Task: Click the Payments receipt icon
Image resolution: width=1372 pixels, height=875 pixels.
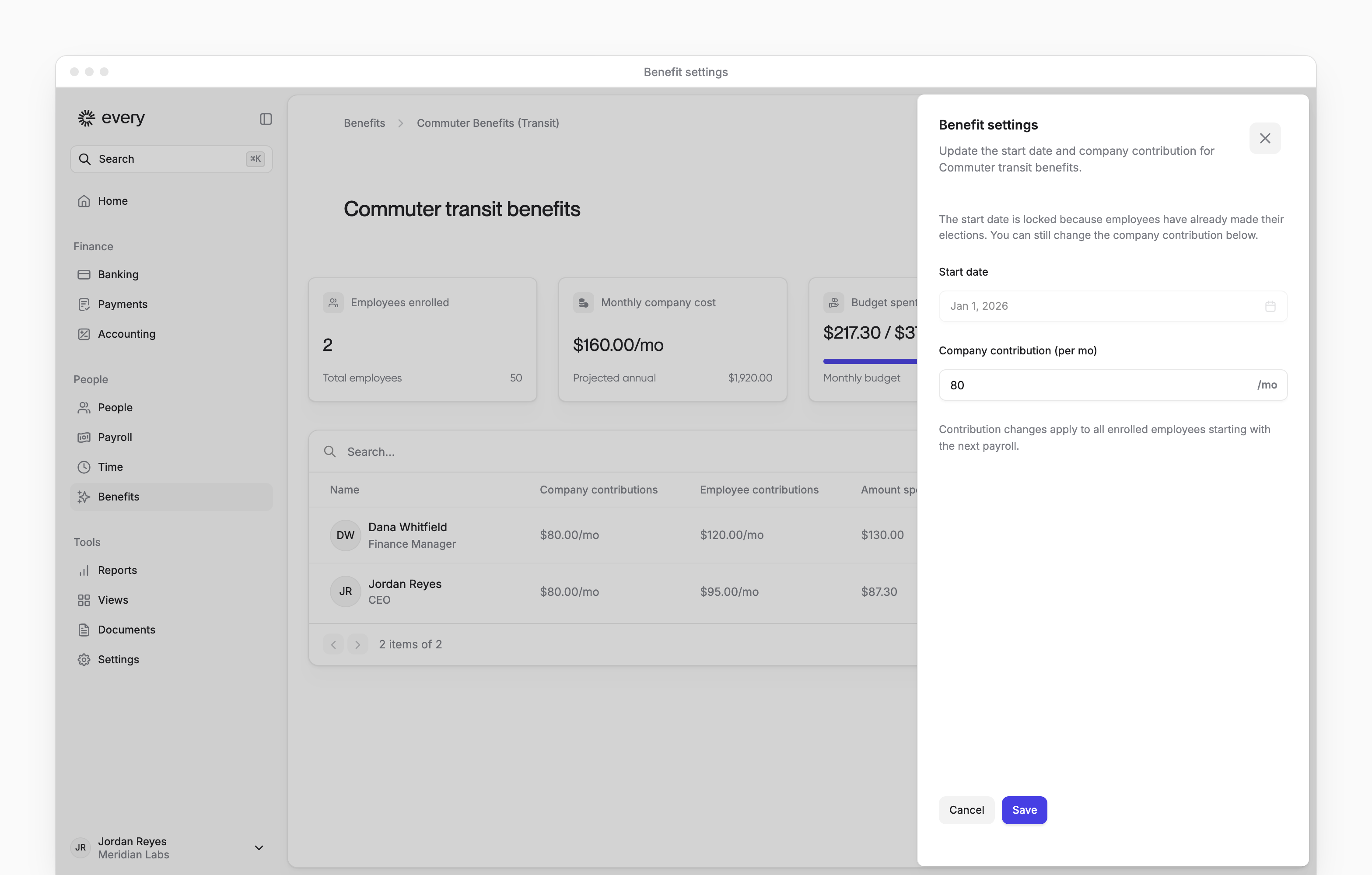Action: click(84, 304)
